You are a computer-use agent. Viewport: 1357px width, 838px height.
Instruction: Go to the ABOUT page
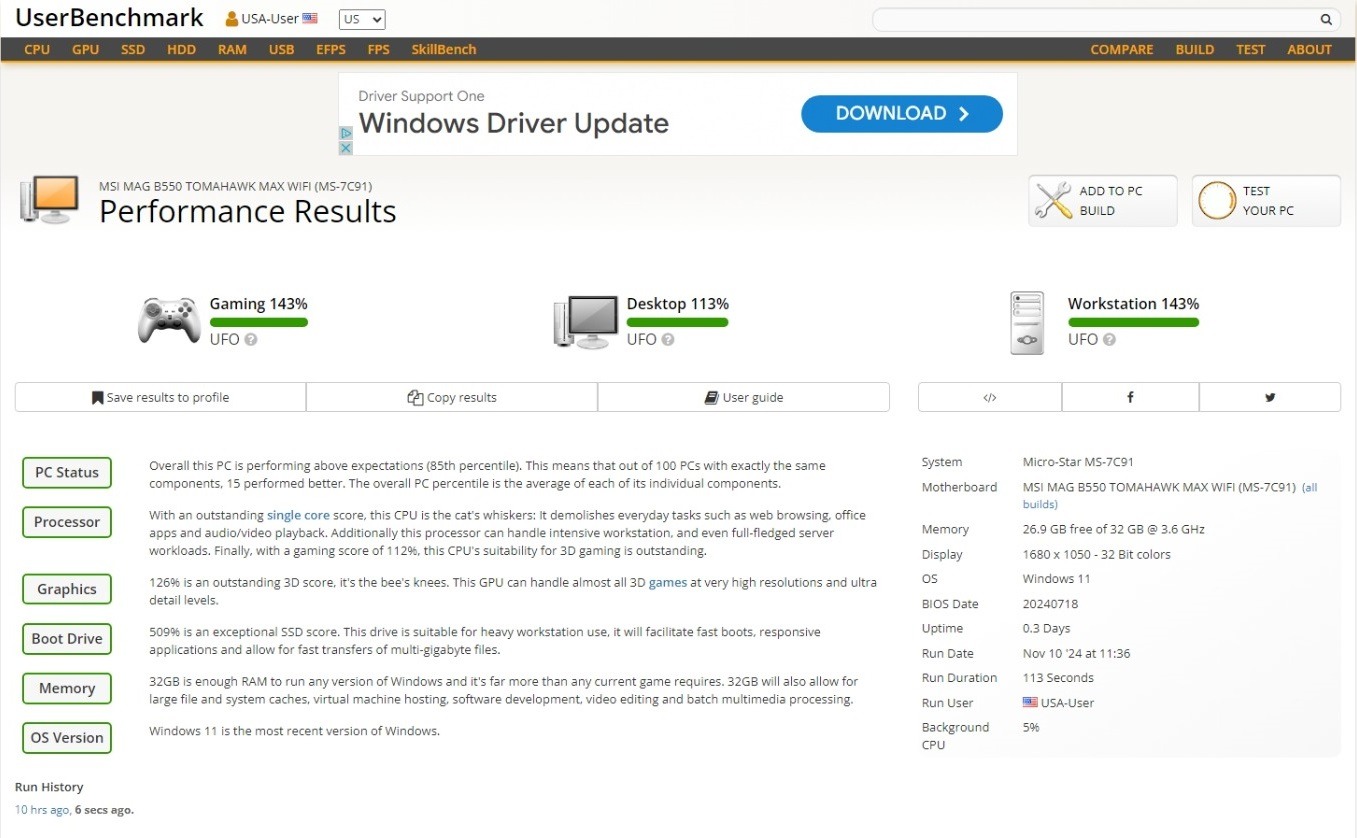coord(1310,49)
